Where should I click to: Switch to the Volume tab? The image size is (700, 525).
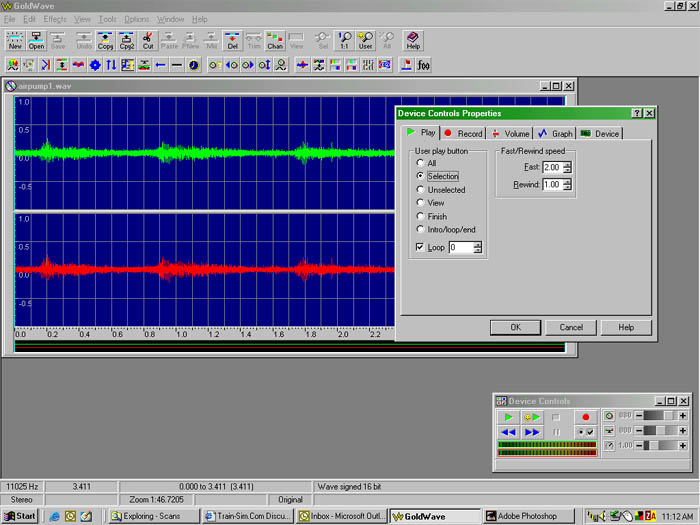(x=511, y=133)
